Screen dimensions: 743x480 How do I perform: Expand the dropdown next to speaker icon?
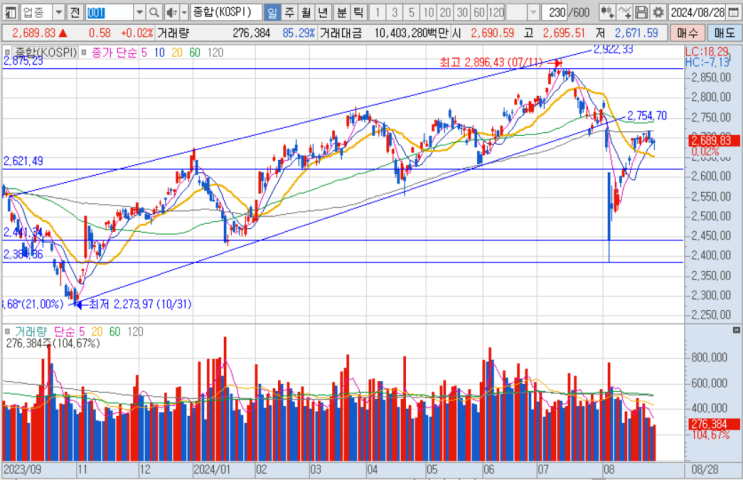coord(184,12)
